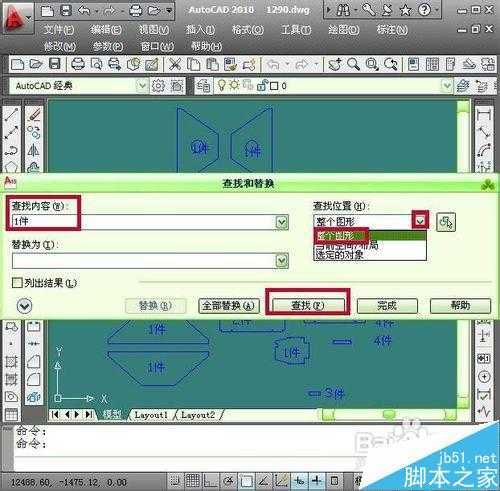Open the Help question mark dropdown arrow
This screenshot has height=491, width=500.
436,10
